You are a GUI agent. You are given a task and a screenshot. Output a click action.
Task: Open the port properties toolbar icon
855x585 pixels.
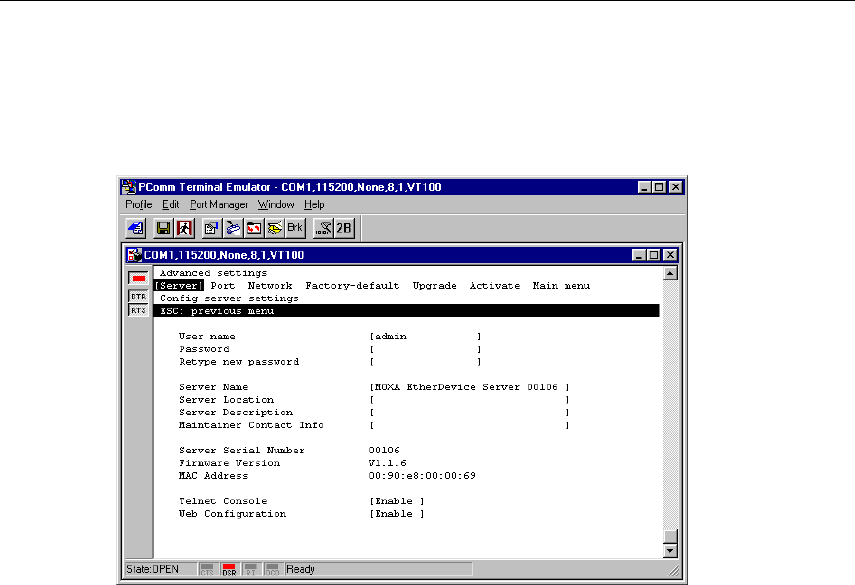point(212,228)
